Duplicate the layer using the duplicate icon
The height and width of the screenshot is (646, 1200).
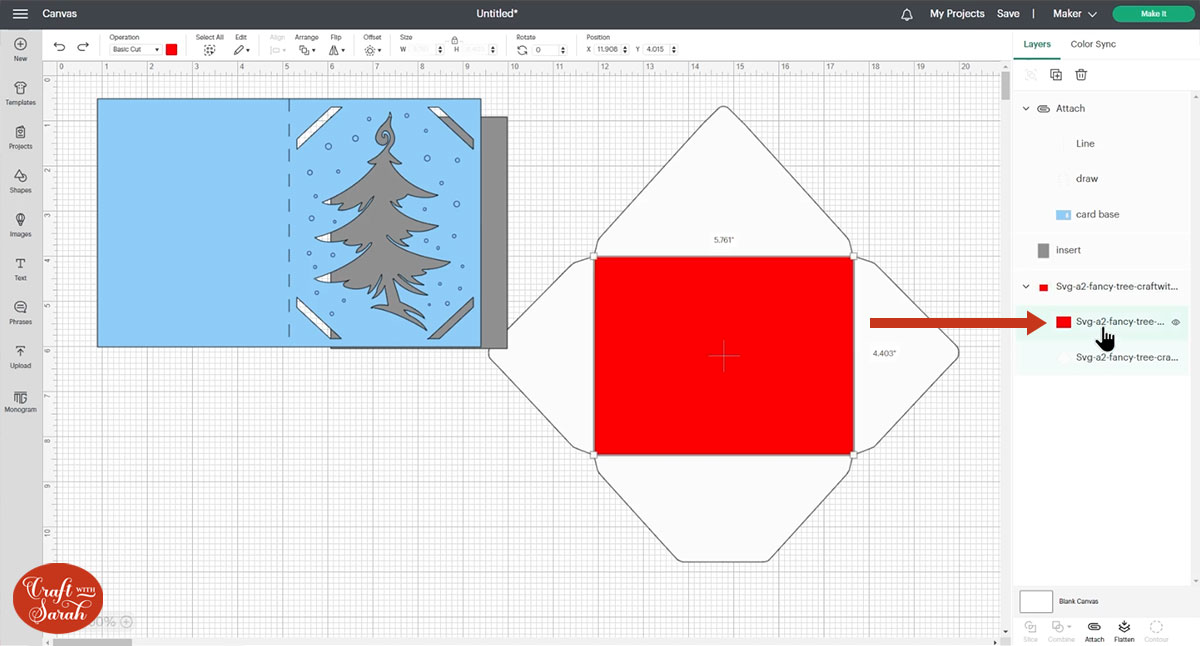pyautogui.click(x=1055, y=75)
